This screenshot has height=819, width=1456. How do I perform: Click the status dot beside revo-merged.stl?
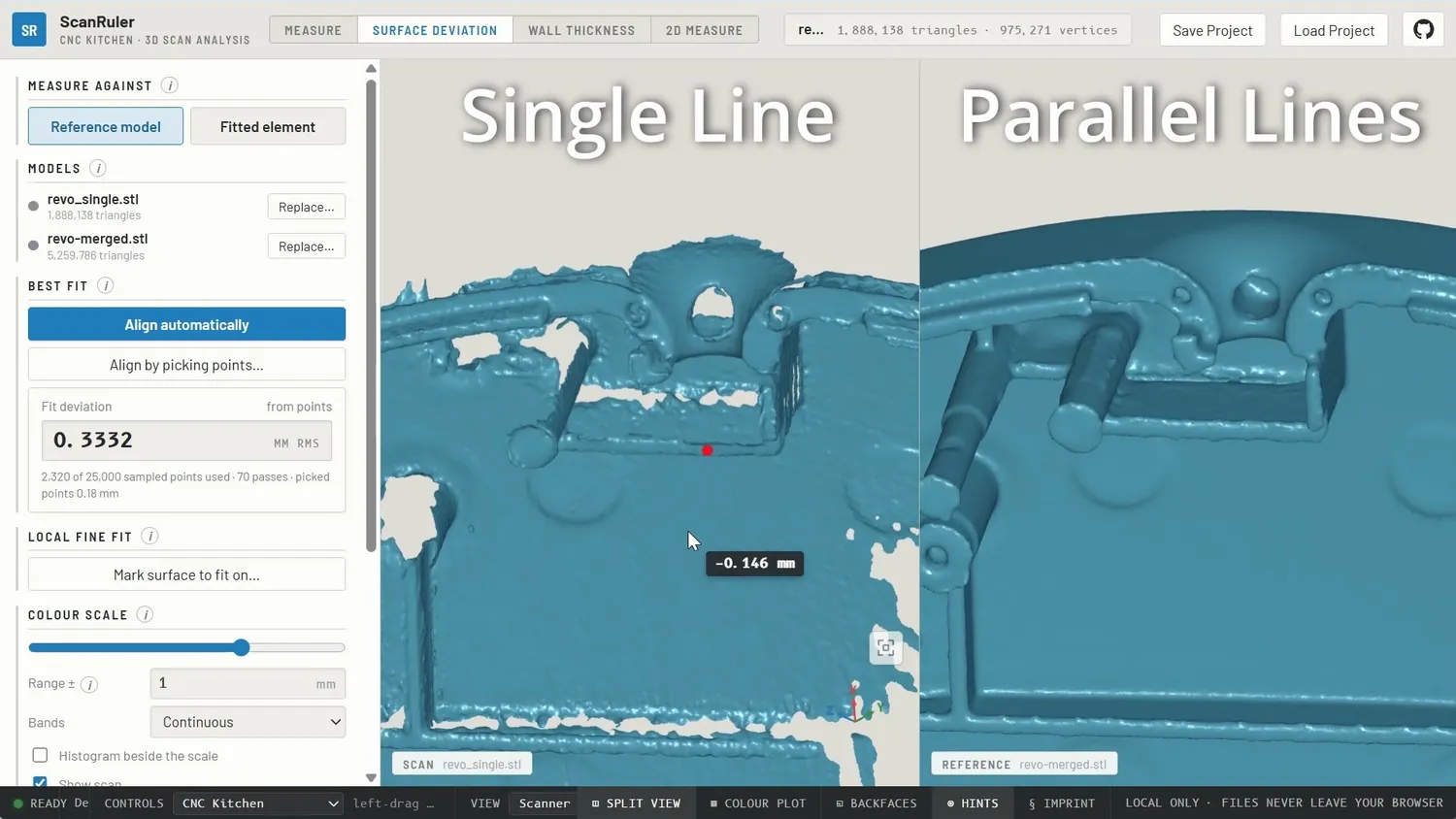(x=34, y=246)
